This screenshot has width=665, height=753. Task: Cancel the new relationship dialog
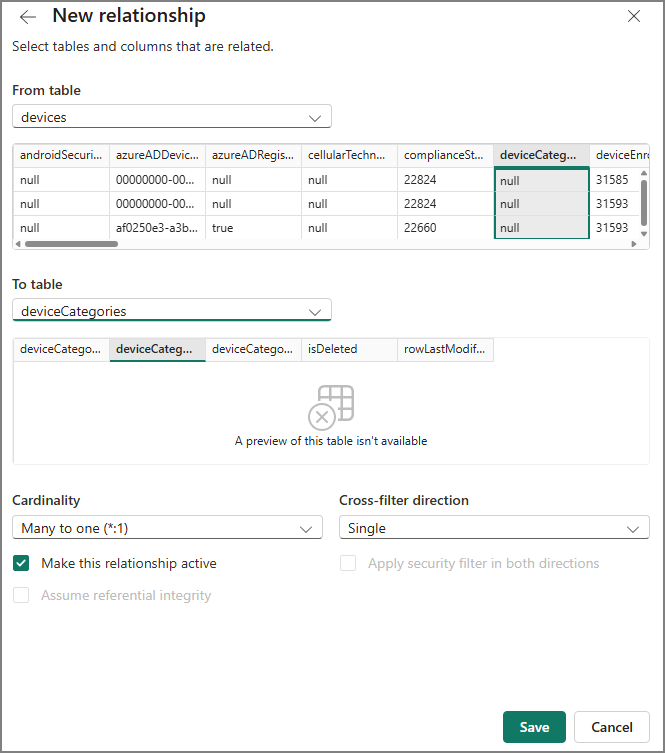[x=612, y=727]
